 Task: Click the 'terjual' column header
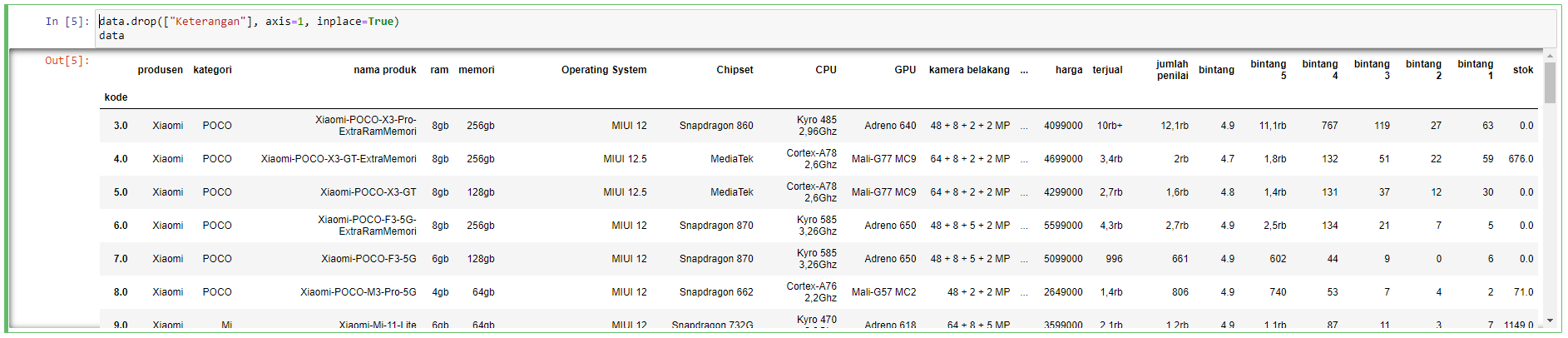pyautogui.click(x=1107, y=70)
